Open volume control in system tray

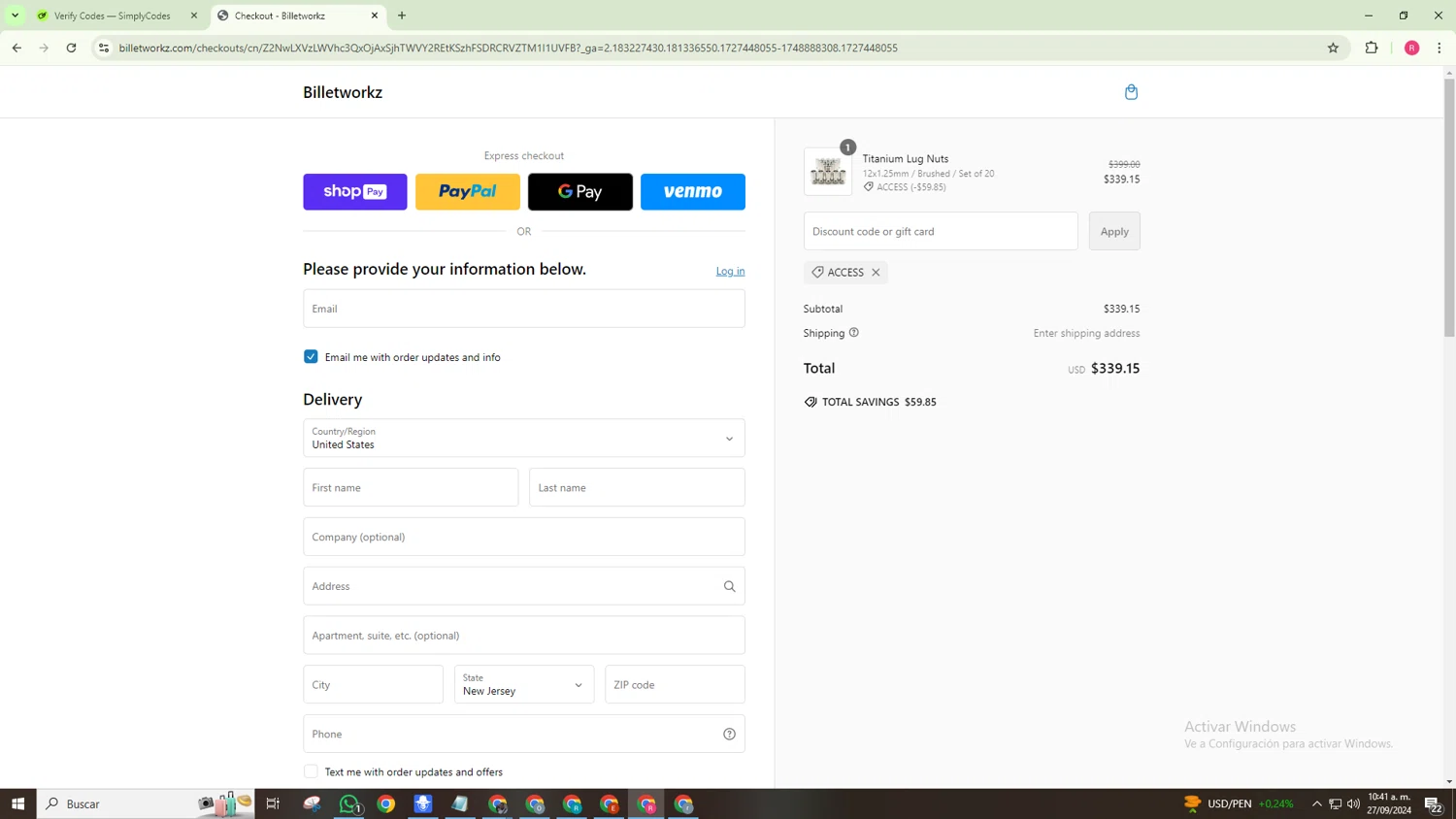1353,803
